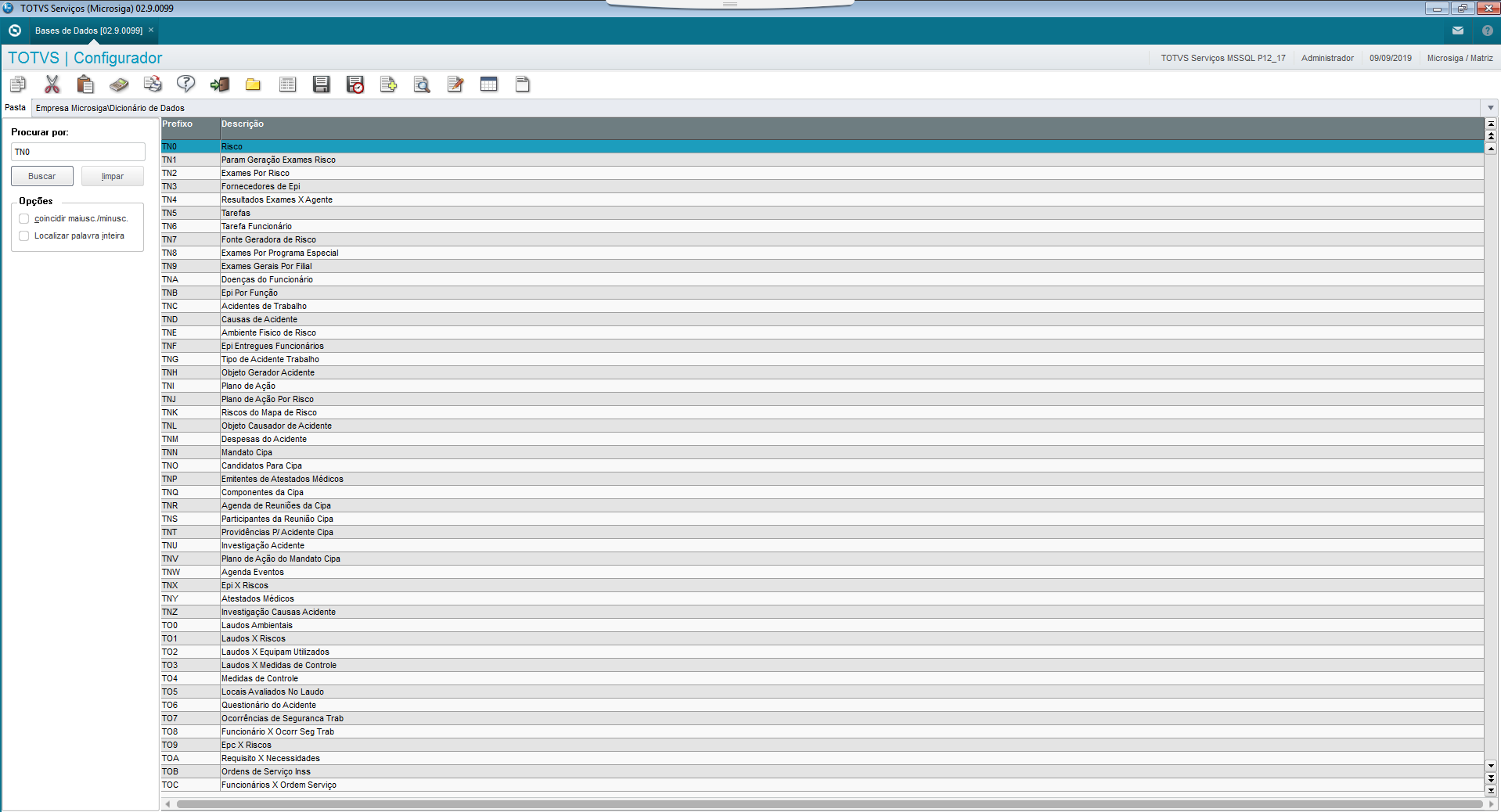Select row 'Epi Entregues Funcionários'
The height and width of the screenshot is (812, 1501).
(x=822, y=346)
